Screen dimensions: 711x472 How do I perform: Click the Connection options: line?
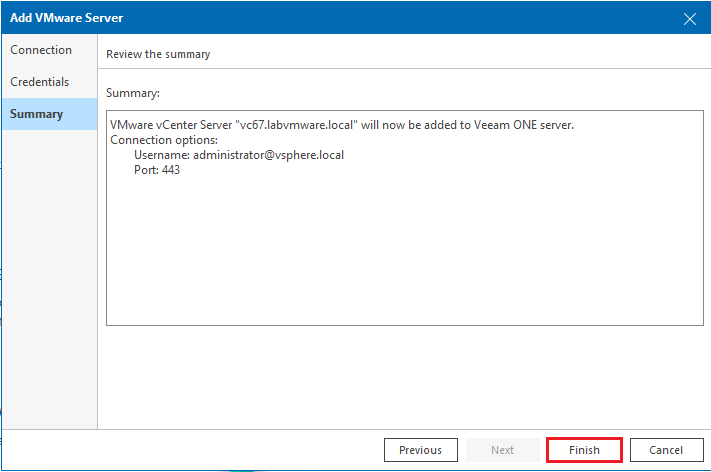pos(164,140)
